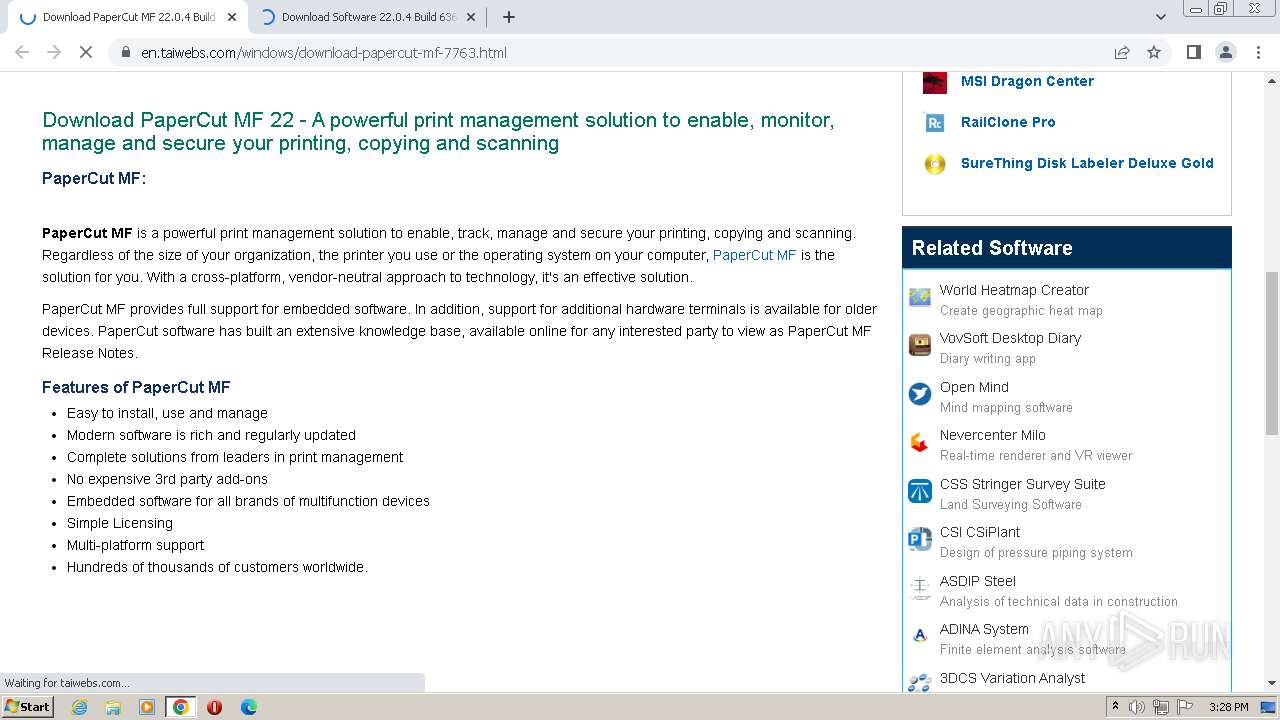This screenshot has width=1280, height=720.
Task: Share this page icon in address bar
Action: [1122, 52]
